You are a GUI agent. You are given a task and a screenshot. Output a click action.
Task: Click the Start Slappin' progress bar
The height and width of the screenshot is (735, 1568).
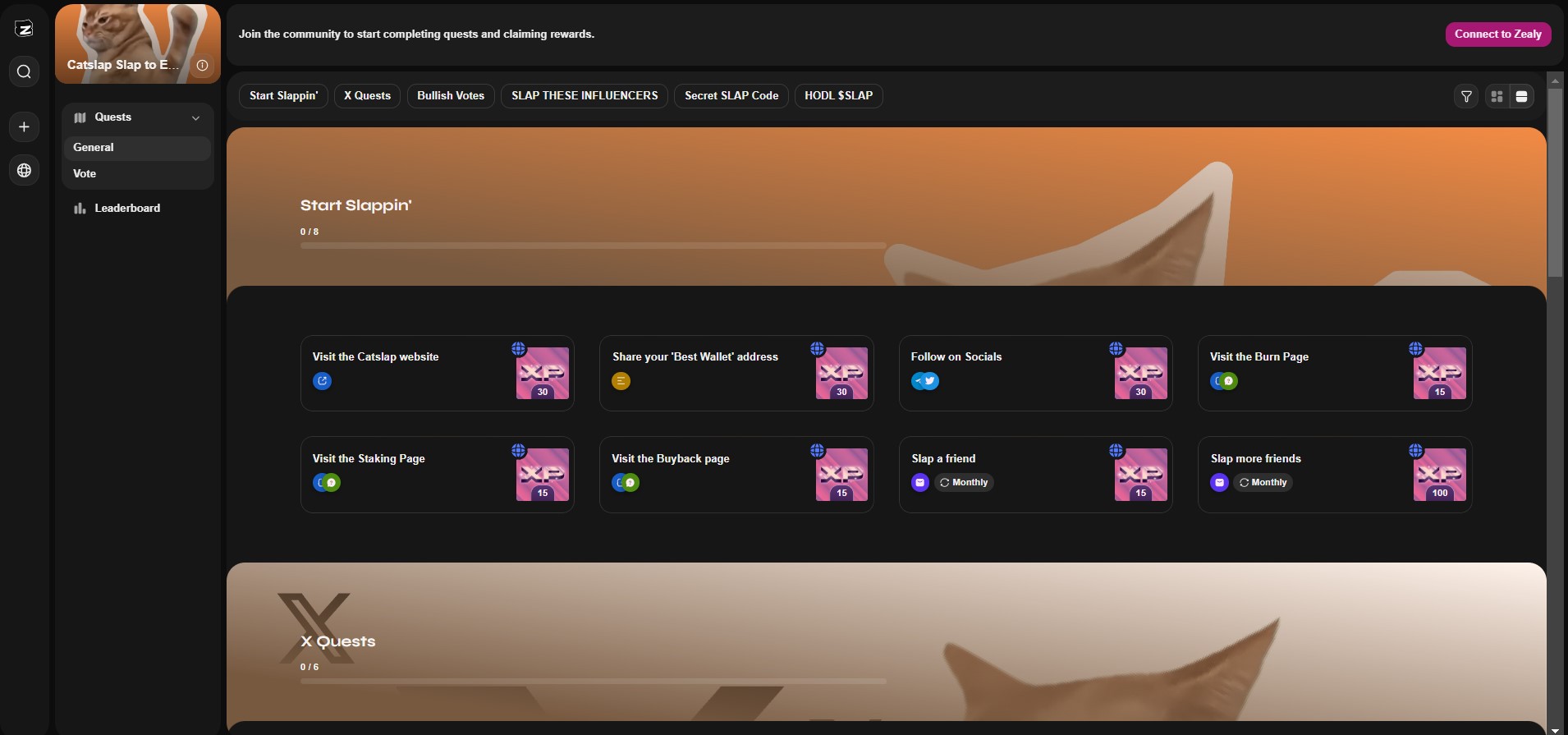pos(594,246)
